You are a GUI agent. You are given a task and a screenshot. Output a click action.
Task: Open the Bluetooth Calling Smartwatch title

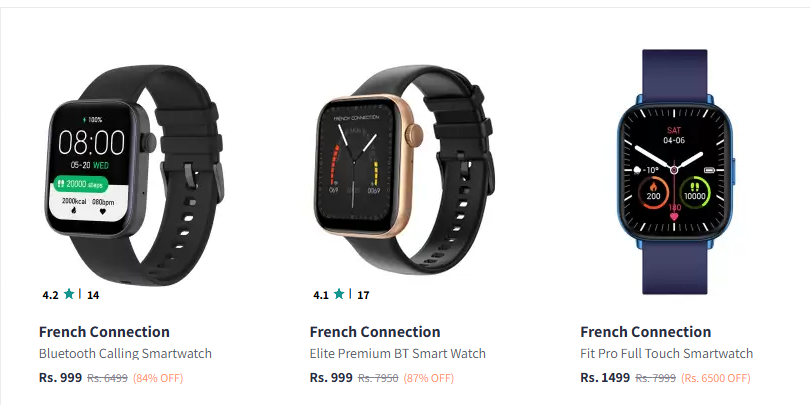[x=126, y=353]
